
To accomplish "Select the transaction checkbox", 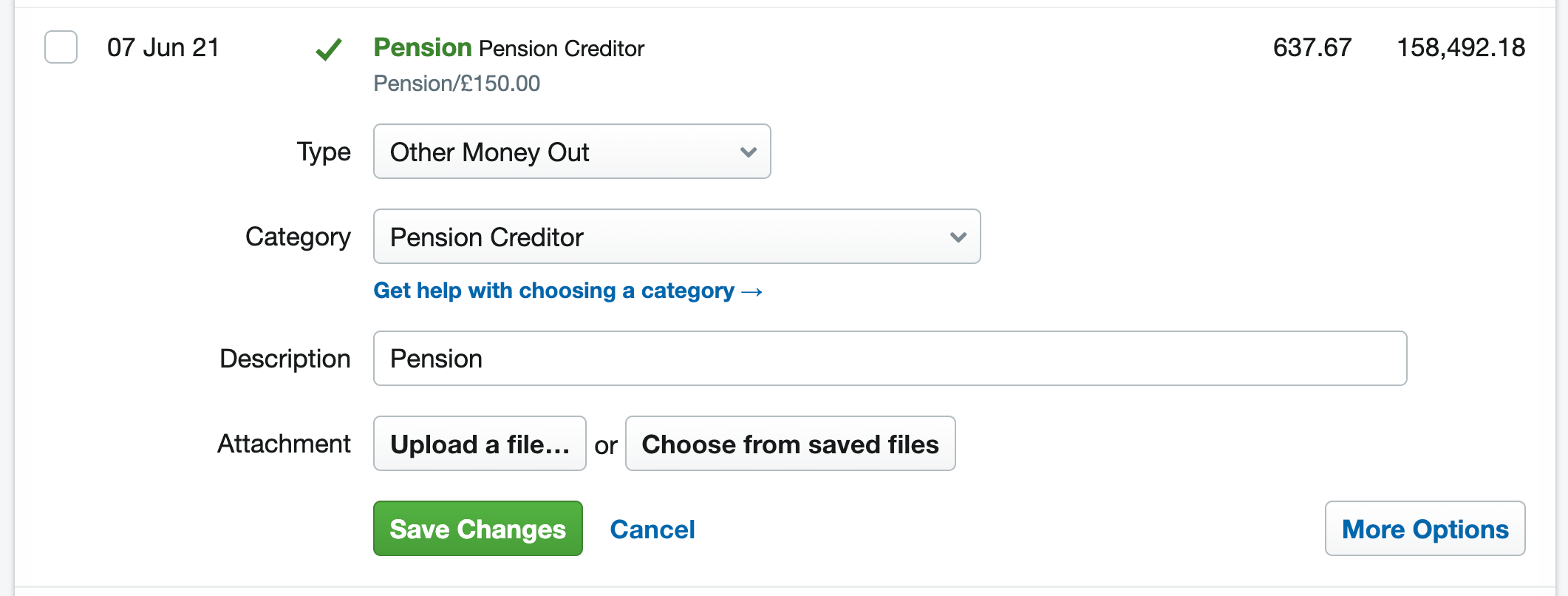I will pyautogui.click(x=60, y=47).
